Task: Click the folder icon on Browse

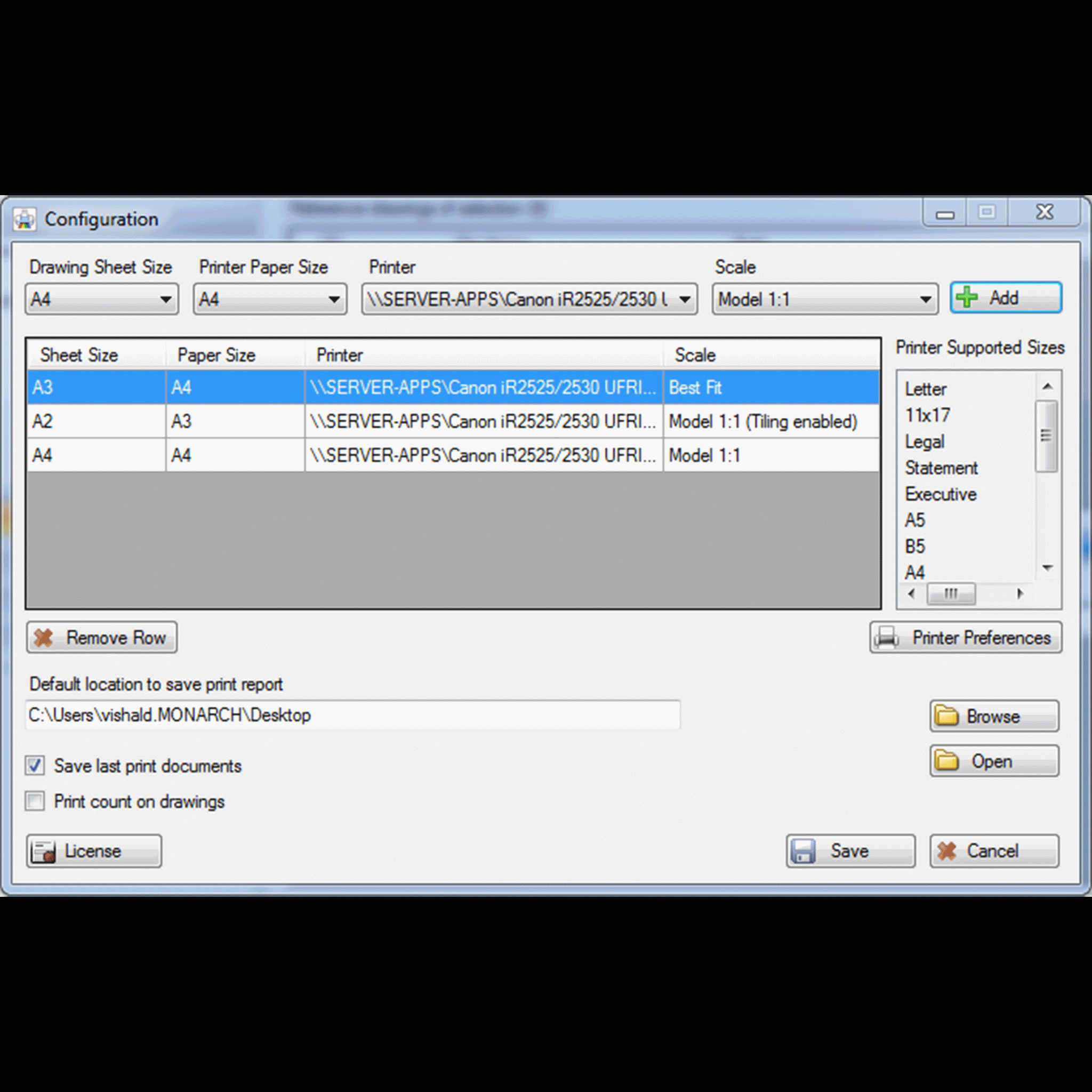Action: point(946,716)
